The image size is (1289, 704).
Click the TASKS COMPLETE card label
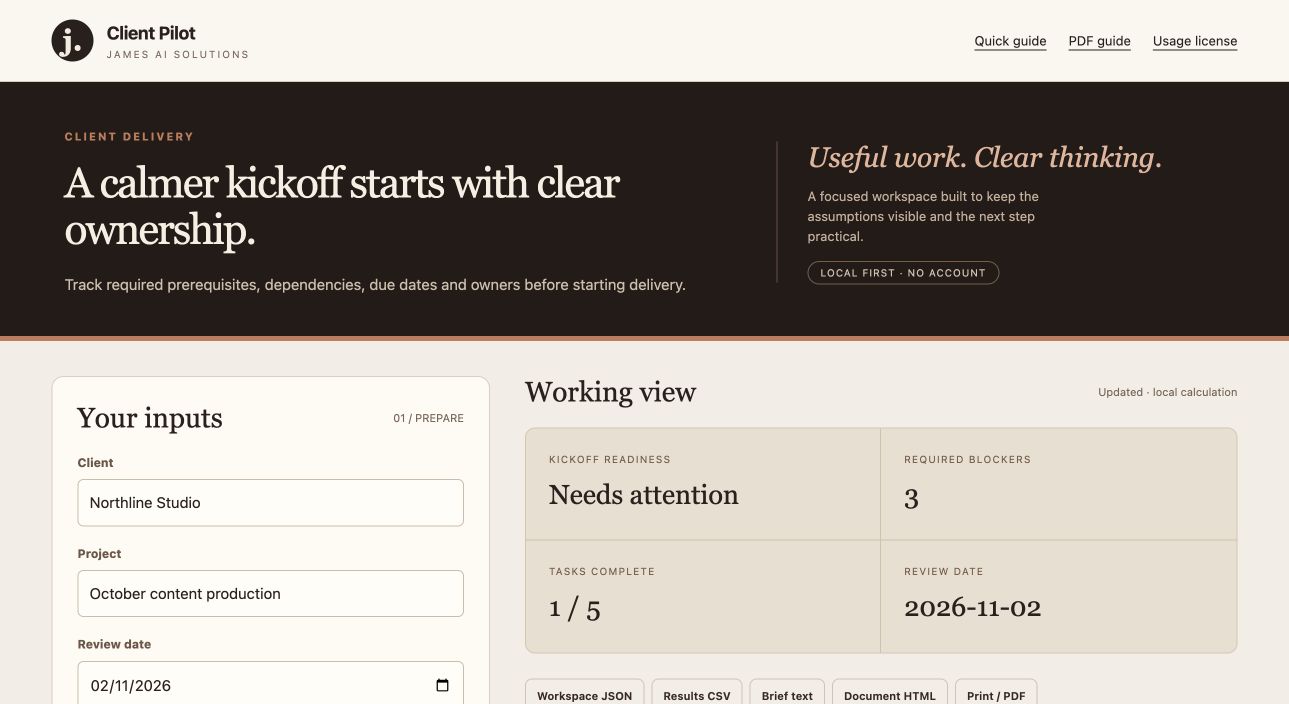602,572
